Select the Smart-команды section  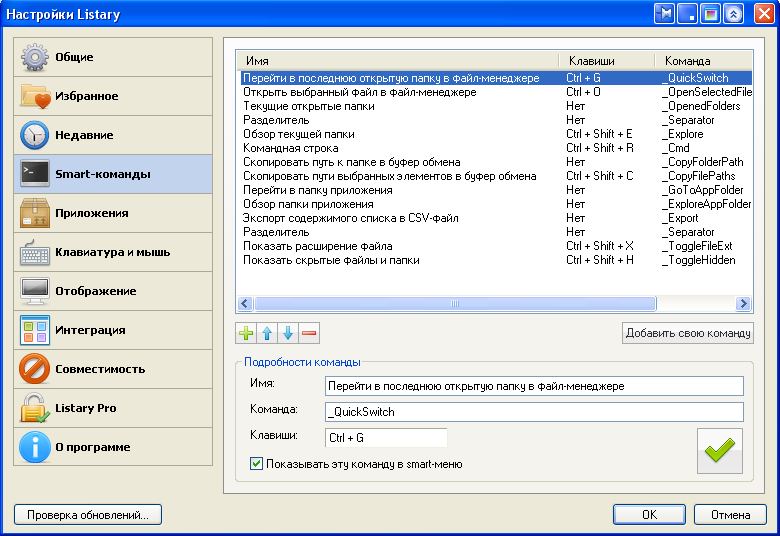(x=113, y=174)
